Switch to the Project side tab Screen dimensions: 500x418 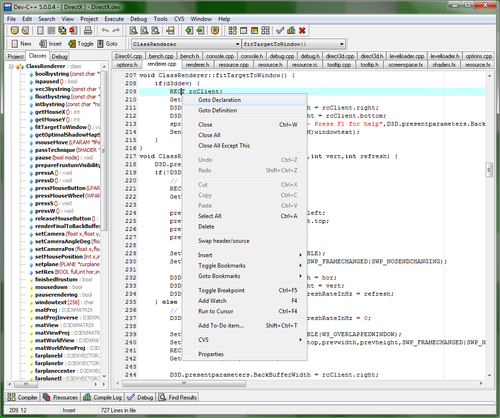coord(15,56)
